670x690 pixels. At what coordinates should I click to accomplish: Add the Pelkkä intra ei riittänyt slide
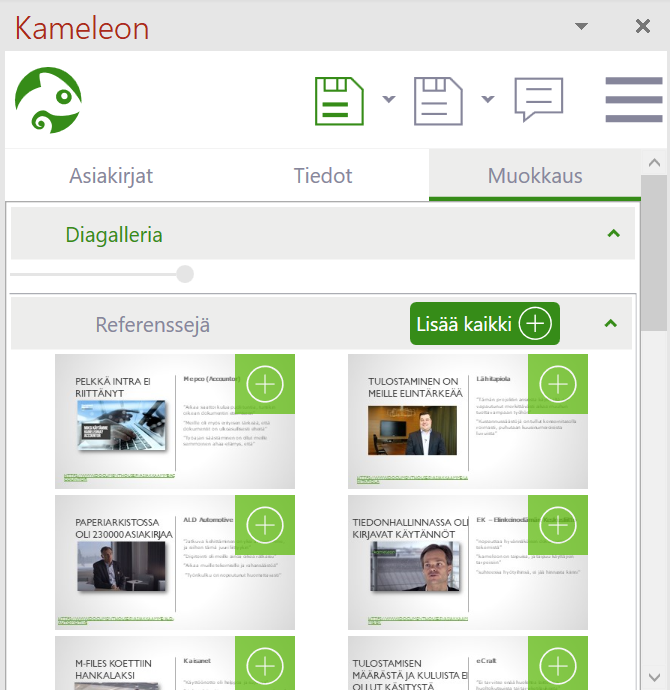[x=265, y=383]
